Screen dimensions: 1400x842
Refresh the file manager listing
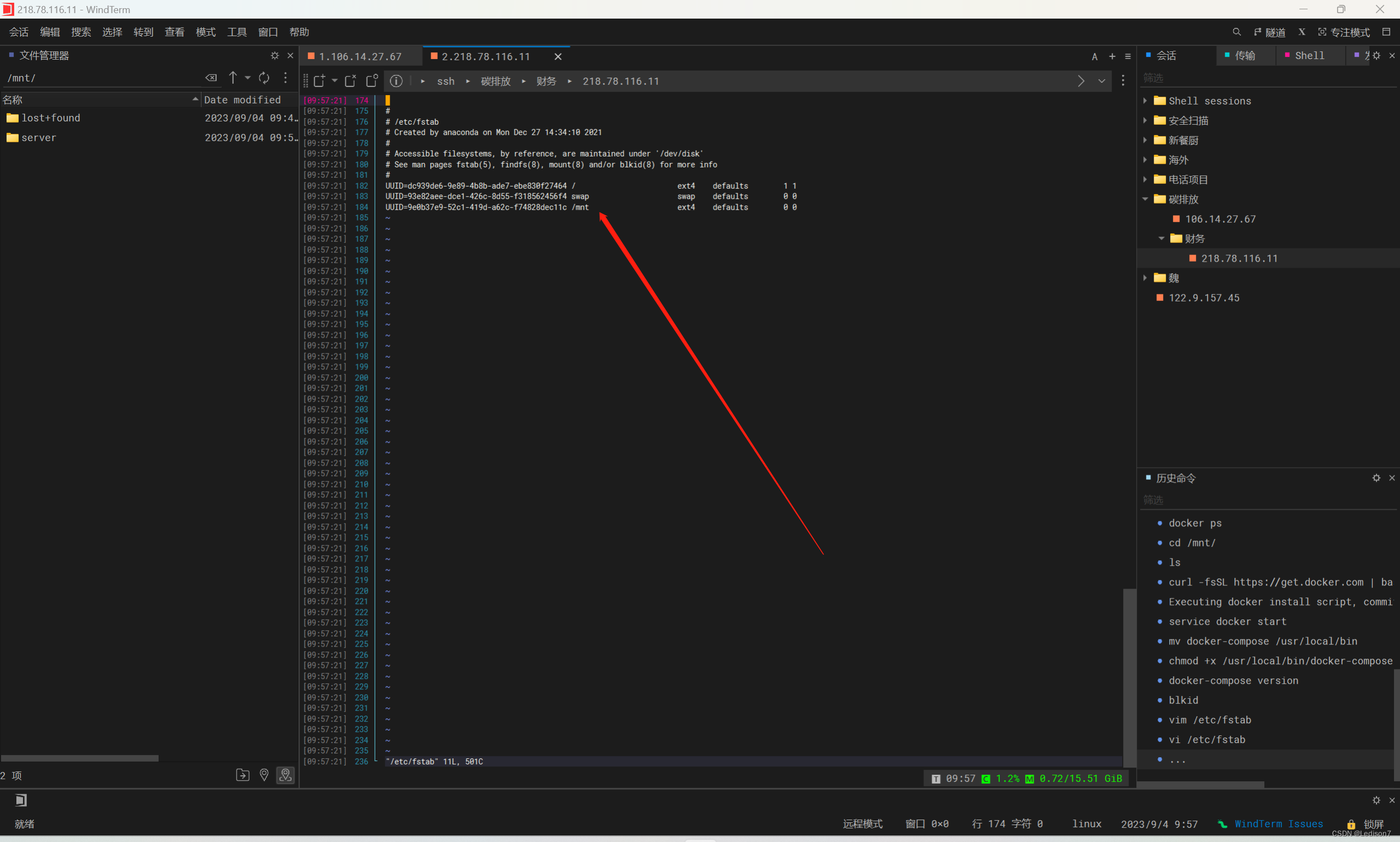coord(264,78)
